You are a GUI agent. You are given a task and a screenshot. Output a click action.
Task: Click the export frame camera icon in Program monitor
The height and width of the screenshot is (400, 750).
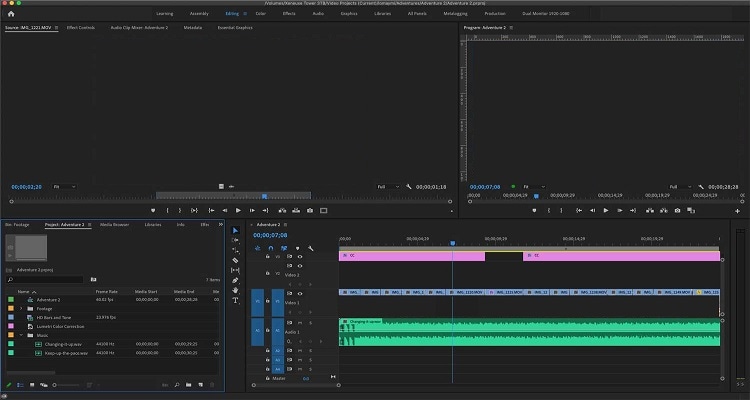click(x=677, y=211)
